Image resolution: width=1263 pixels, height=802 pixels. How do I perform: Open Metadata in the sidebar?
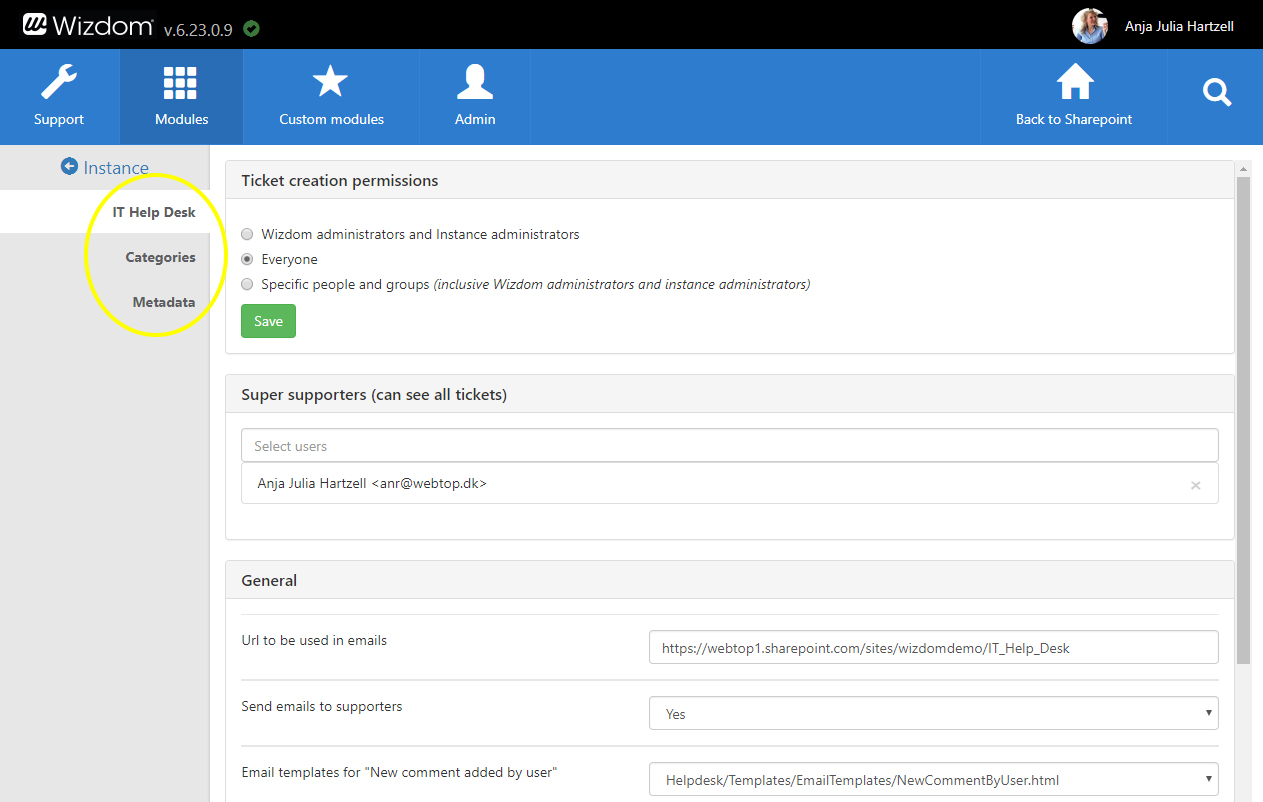coord(164,302)
